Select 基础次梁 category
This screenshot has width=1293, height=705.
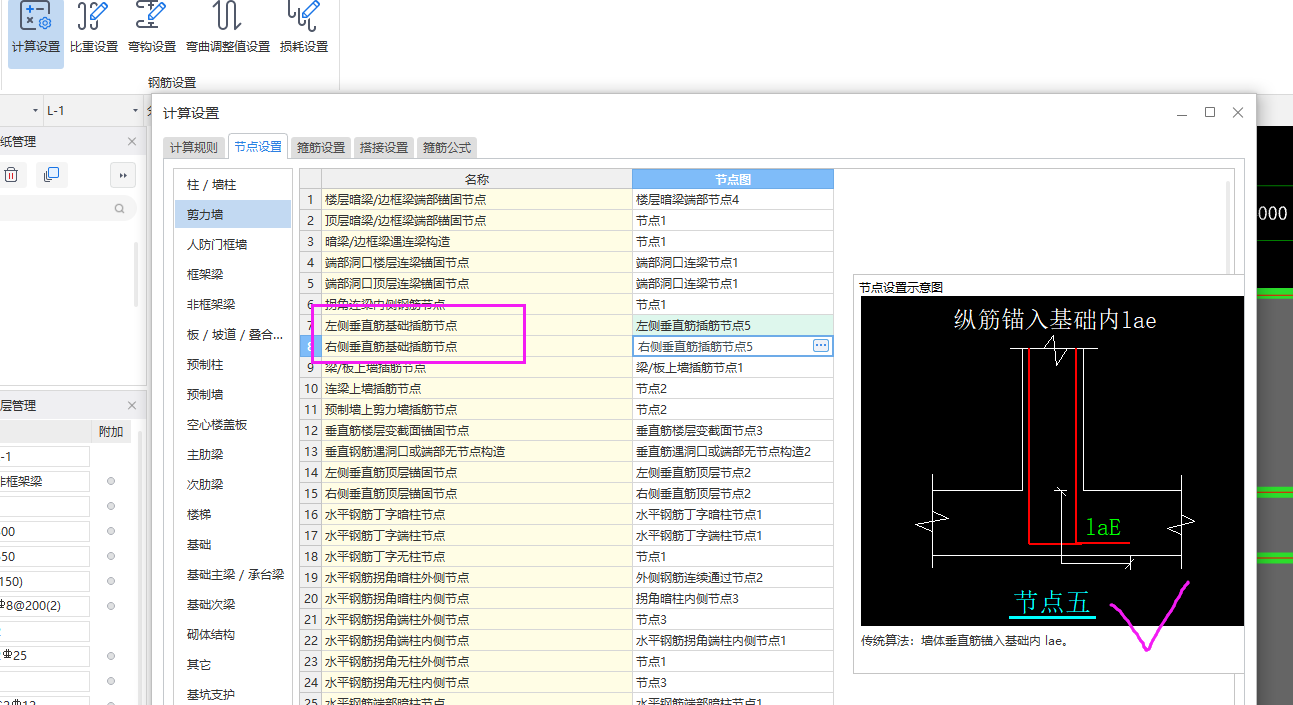point(233,604)
